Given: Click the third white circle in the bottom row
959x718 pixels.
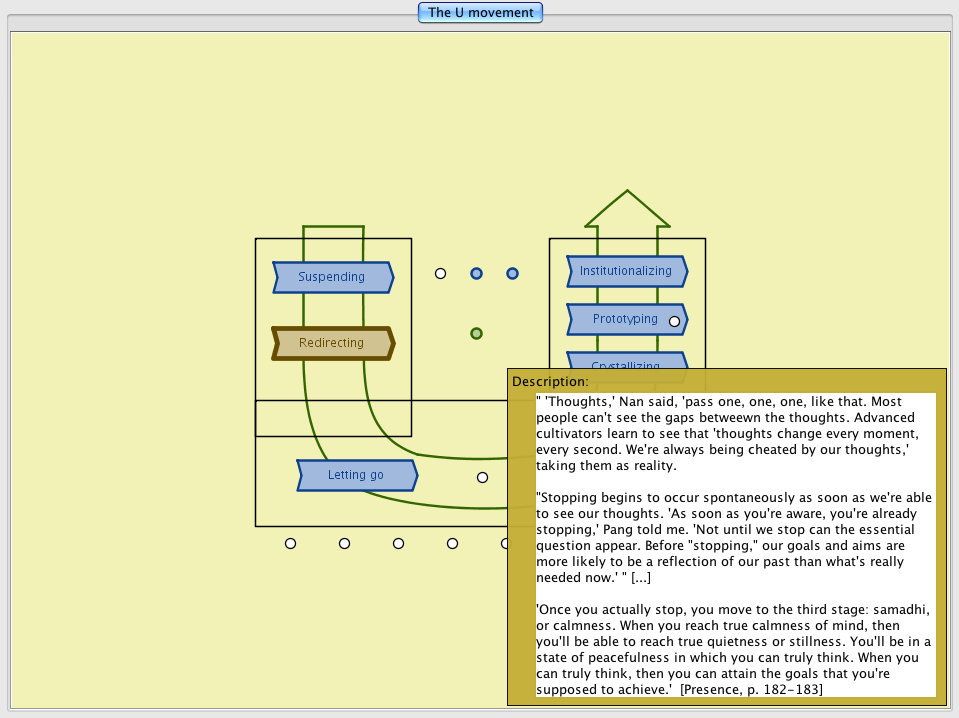Looking at the screenshot, I should pyautogui.click(x=398, y=543).
